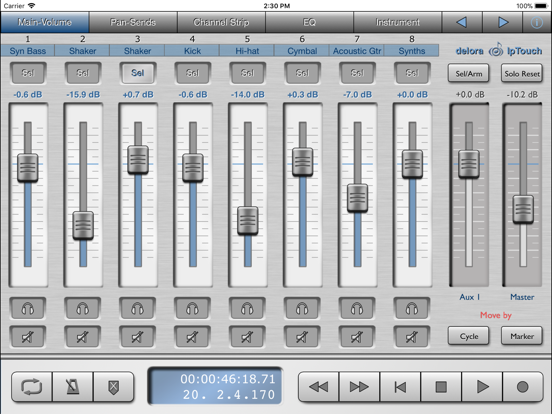Toggle Sel on the Cymbal channel
Screen dimensions: 552x414
302,73
